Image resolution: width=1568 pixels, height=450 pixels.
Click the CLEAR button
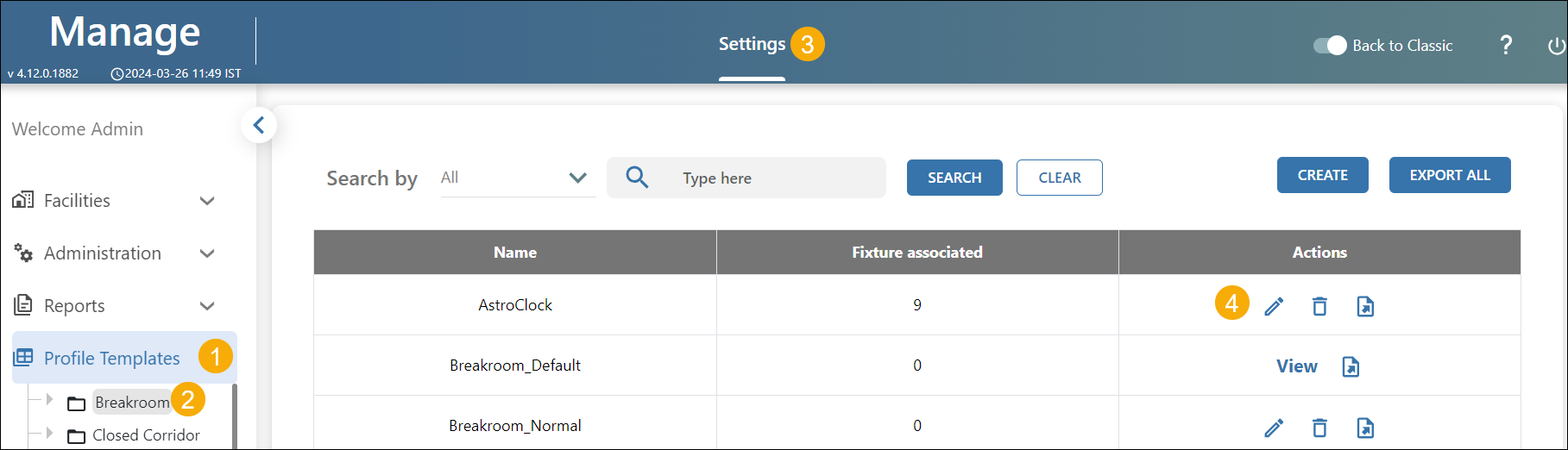click(x=1059, y=178)
